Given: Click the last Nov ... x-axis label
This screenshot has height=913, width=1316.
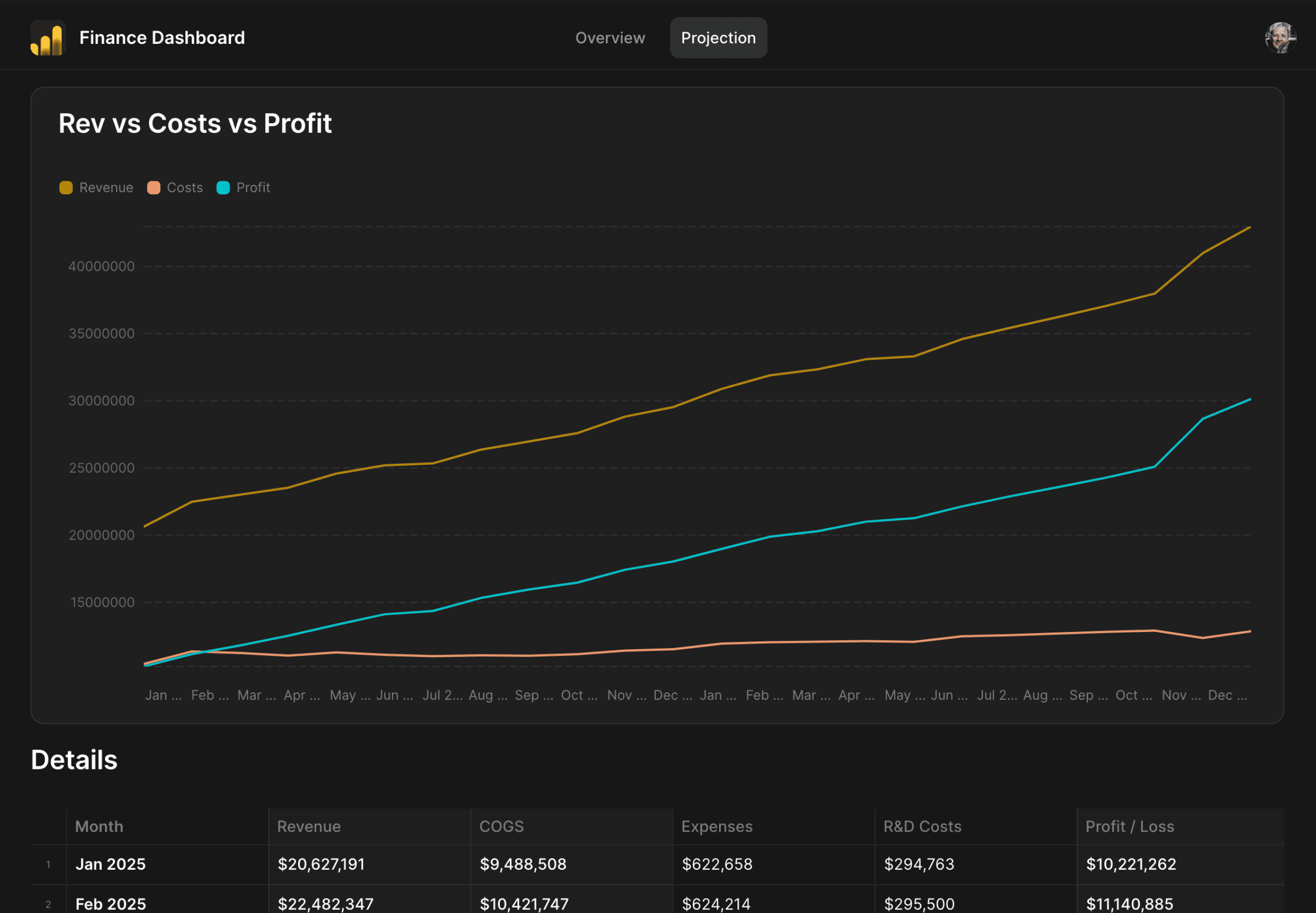Looking at the screenshot, I should click(x=1182, y=696).
